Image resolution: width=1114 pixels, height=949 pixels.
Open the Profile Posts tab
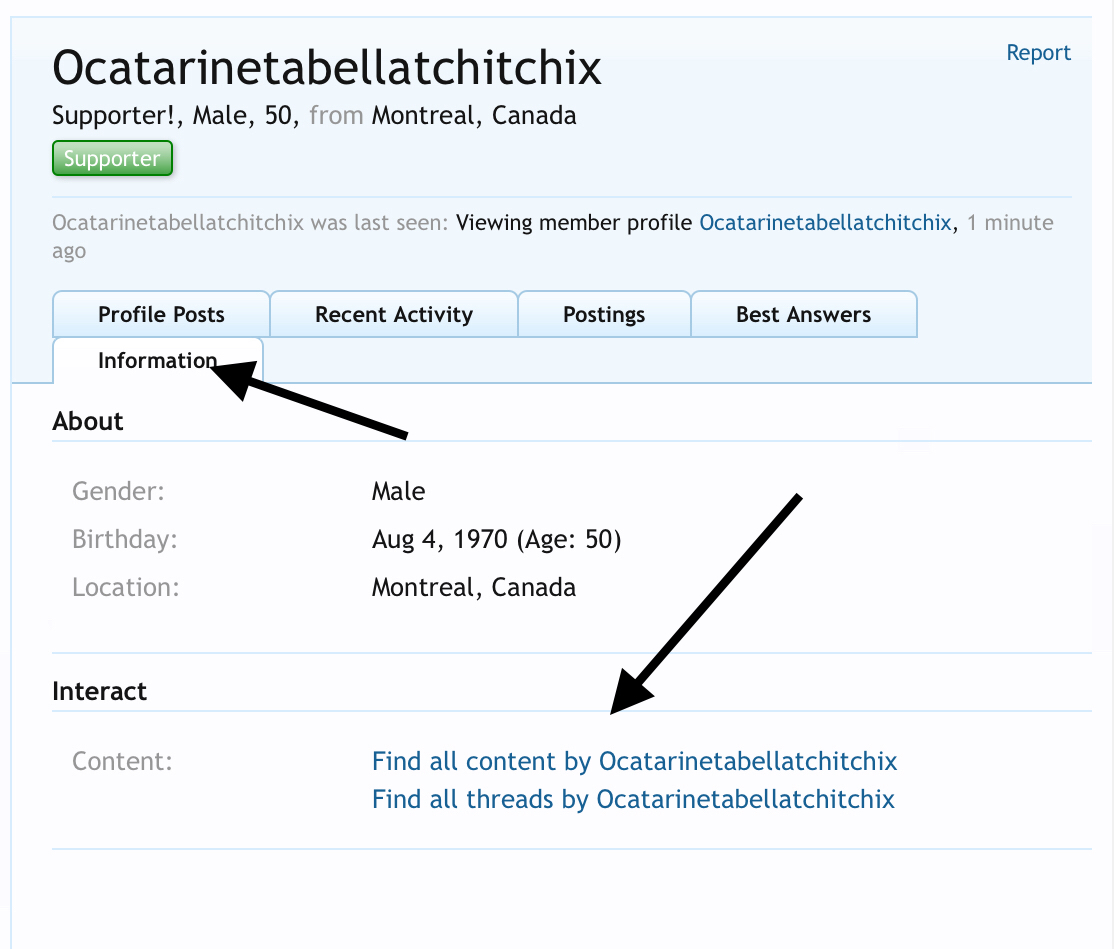point(161,315)
